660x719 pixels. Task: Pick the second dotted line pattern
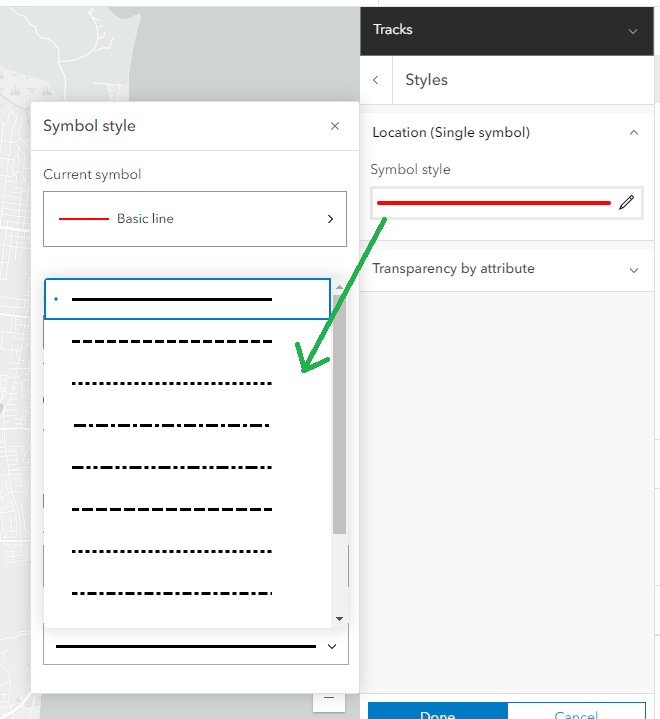(x=187, y=551)
